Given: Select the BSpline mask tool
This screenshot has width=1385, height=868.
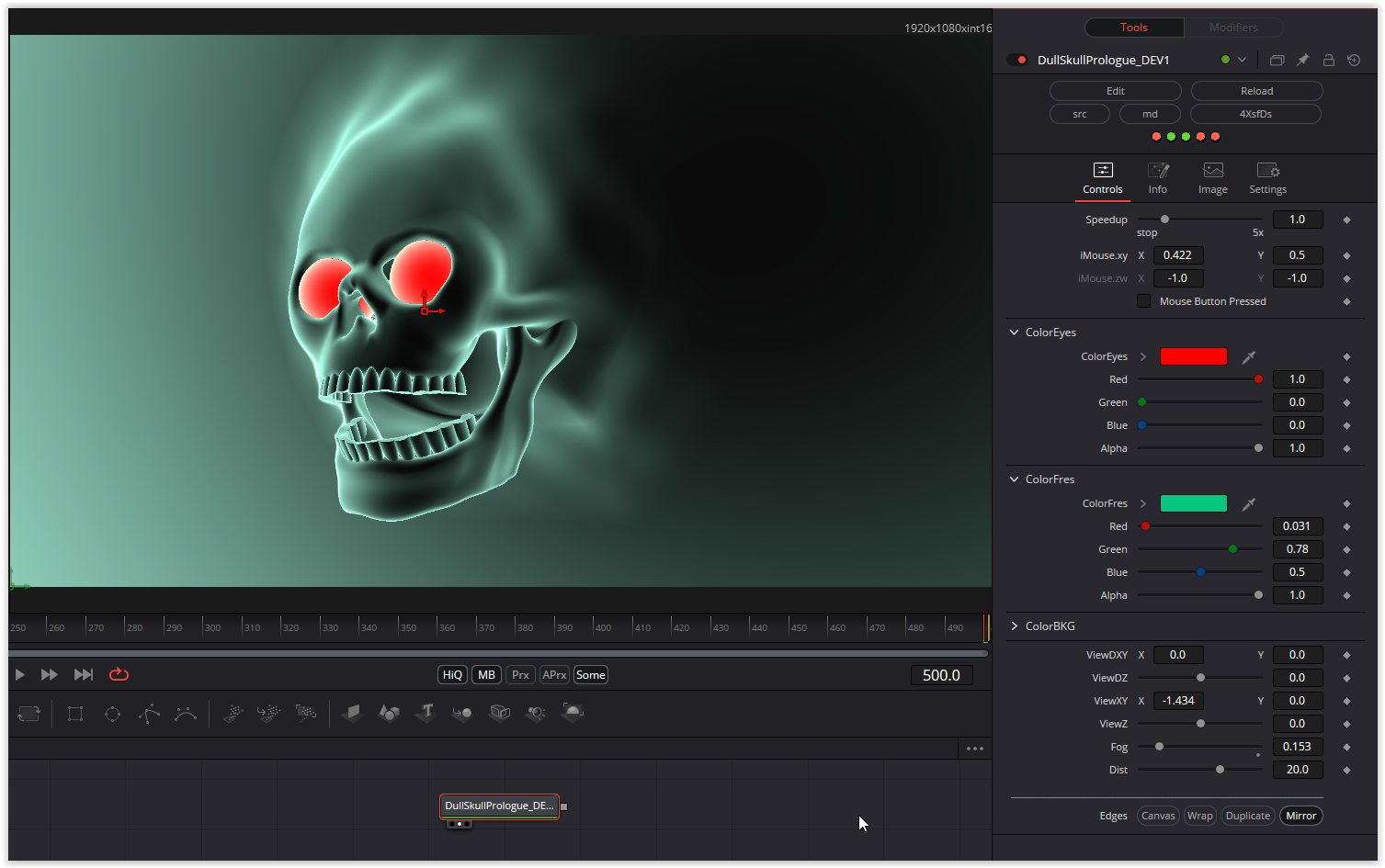Looking at the screenshot, I should pos(186,714).
